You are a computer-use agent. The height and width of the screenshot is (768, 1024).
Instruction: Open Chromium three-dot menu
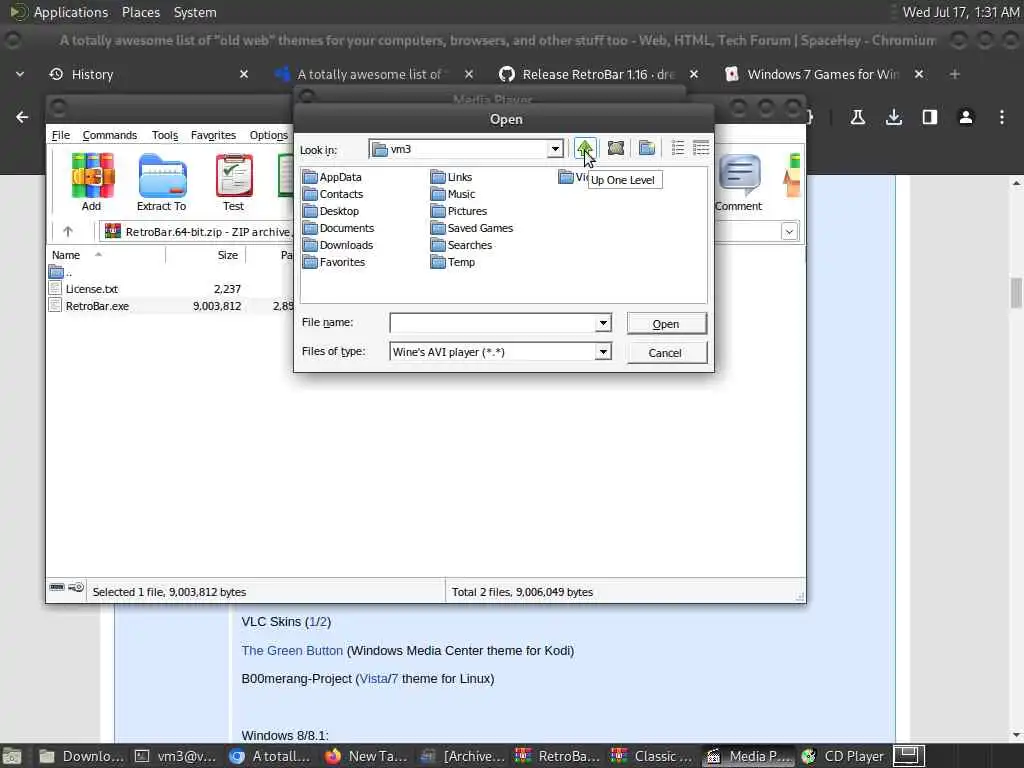pos(1001,118)
